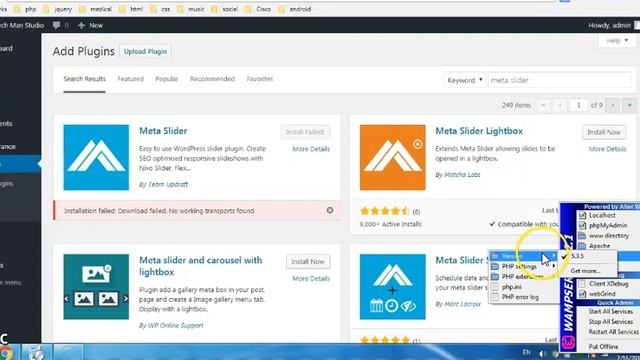The image size is (640, 360).
Task: Click the orange Meta Slider Lightbox logo
Action: coord(393,157)
